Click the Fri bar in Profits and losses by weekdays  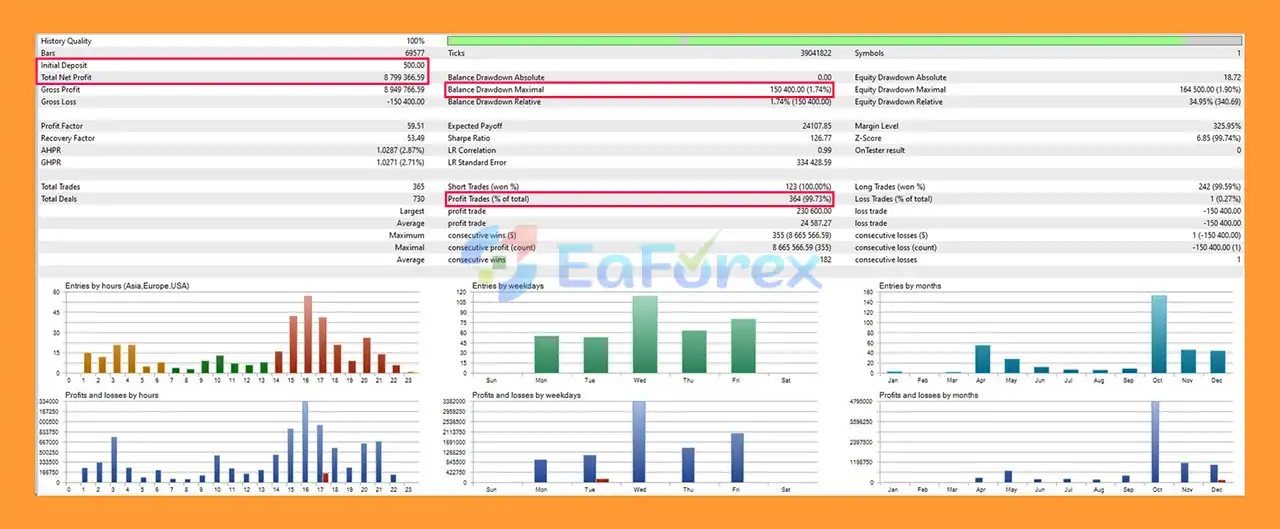point(736,458)
